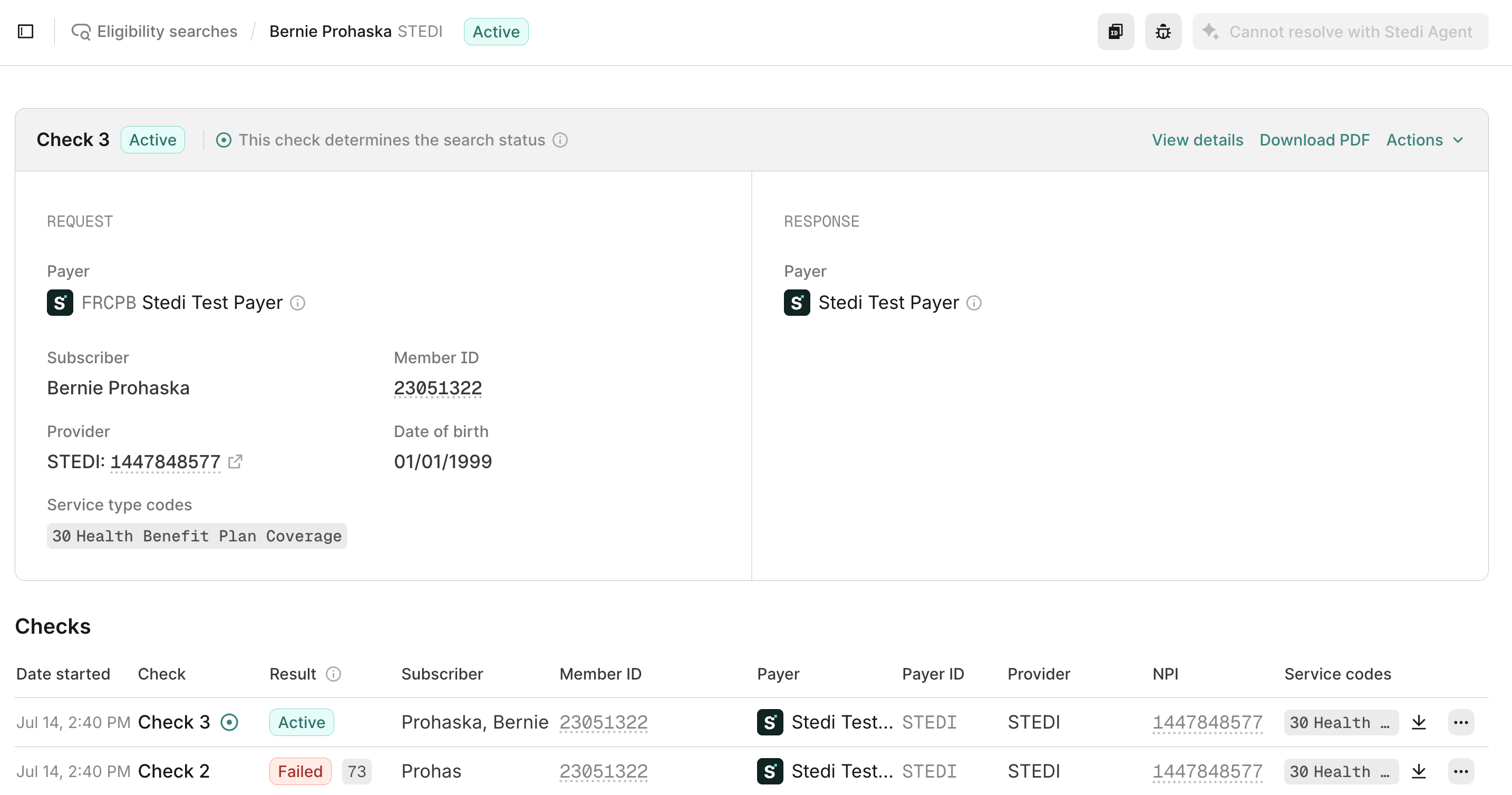
Task: Click the search status info icon
Action: pos(560,140)
